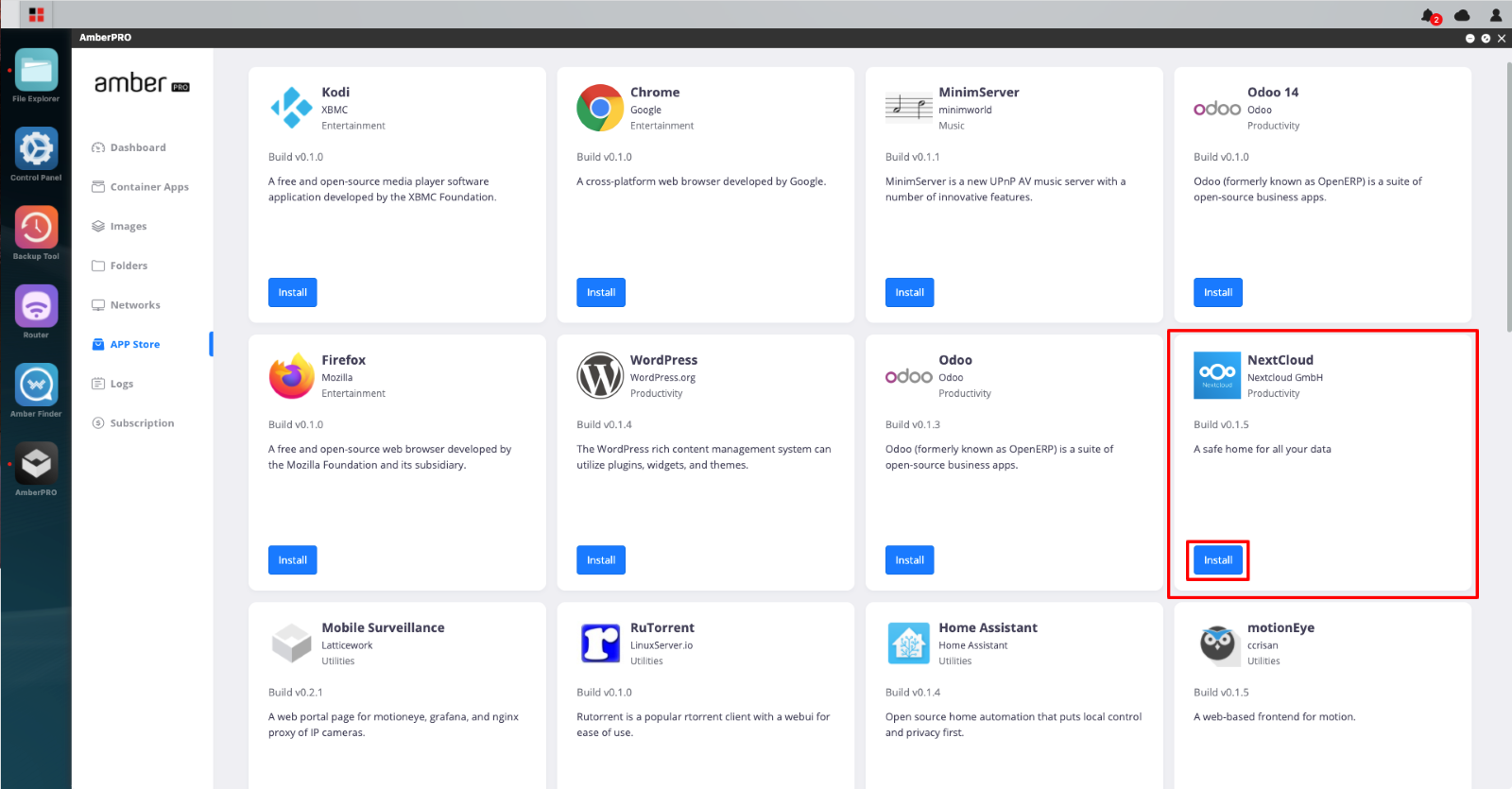1512x789 pixels.
Task: Click the RuTorrent title text
Action: 662,628
